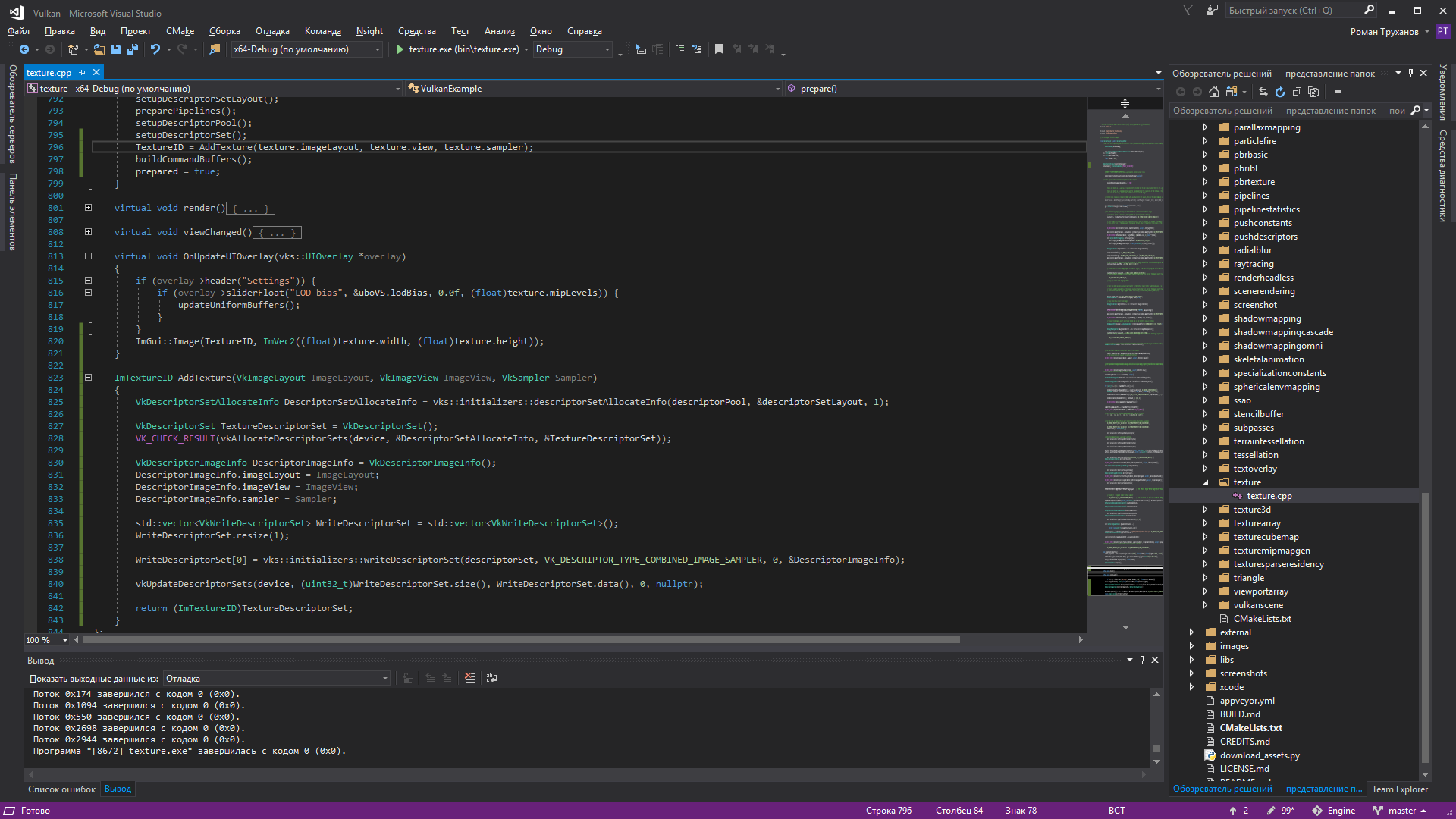The width and height of the screenshot is (1456, 819).
Task: Expand the external folder in the tree
Action: pyautogui.click(x=1192, y=632)
